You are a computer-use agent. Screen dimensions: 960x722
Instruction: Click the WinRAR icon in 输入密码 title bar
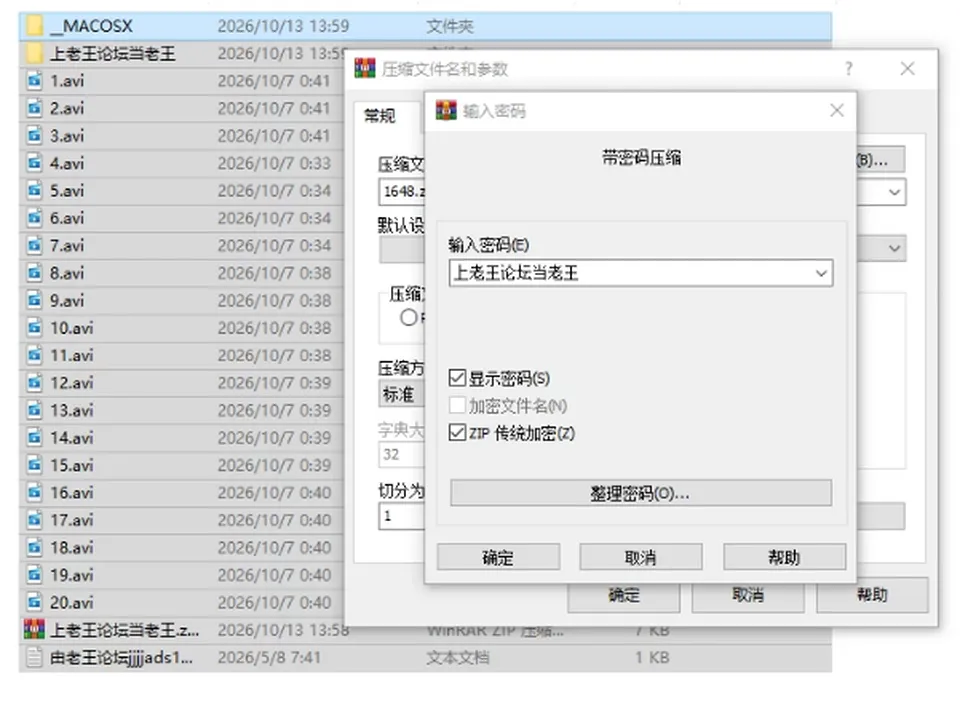446,111
